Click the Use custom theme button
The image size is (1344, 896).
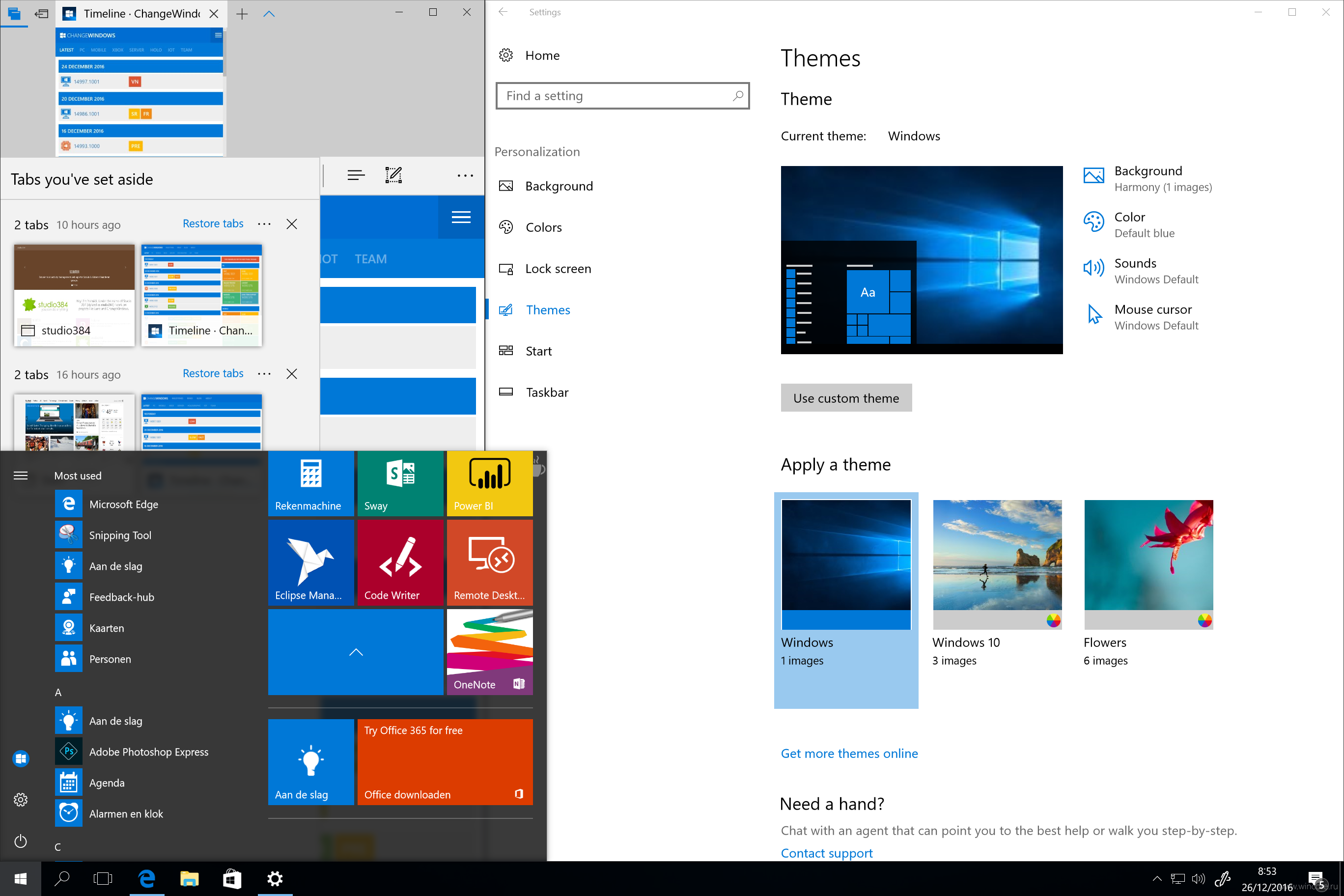point(846,398)
